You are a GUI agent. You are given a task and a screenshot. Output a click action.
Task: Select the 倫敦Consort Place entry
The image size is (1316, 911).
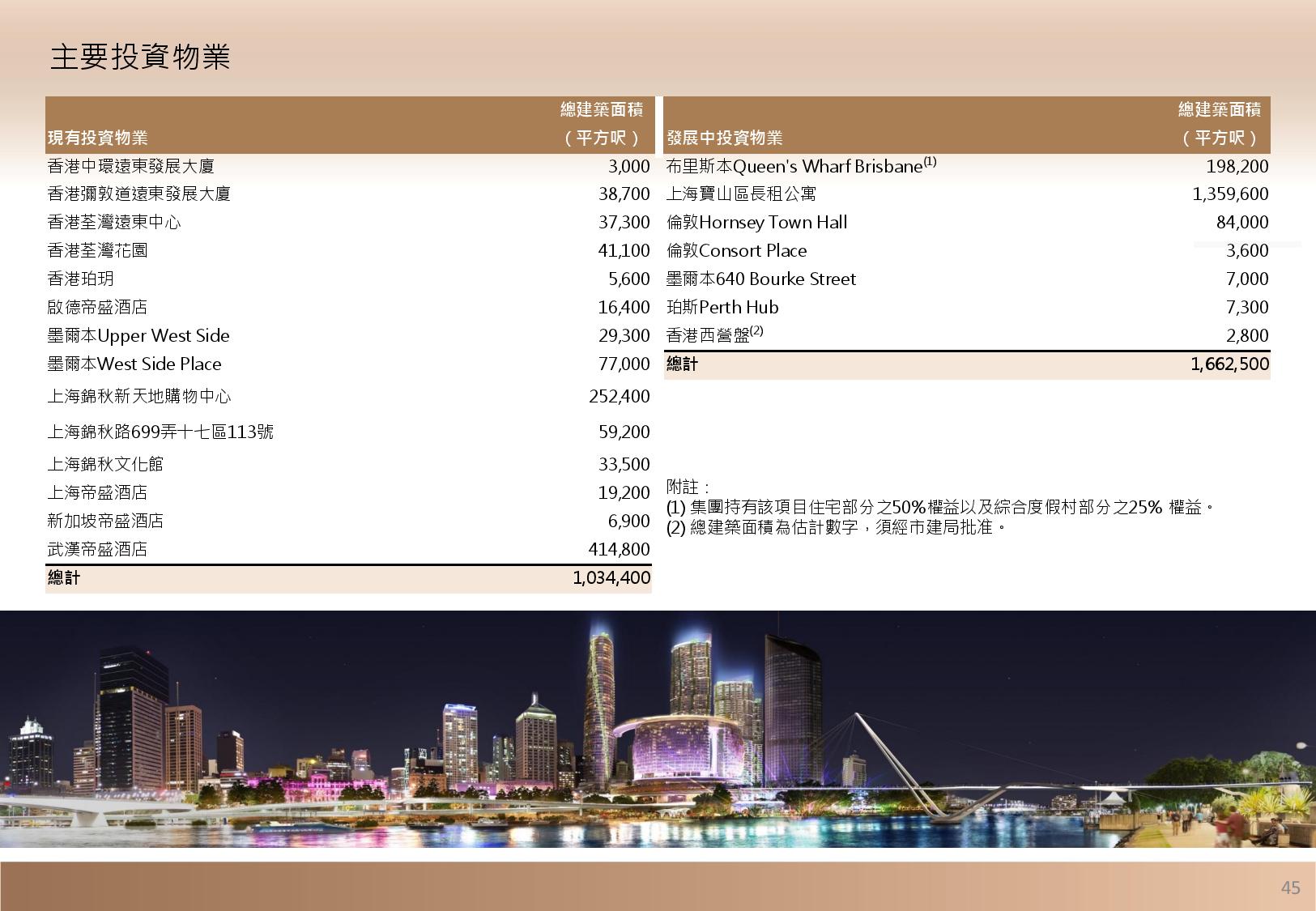[736, 251]
